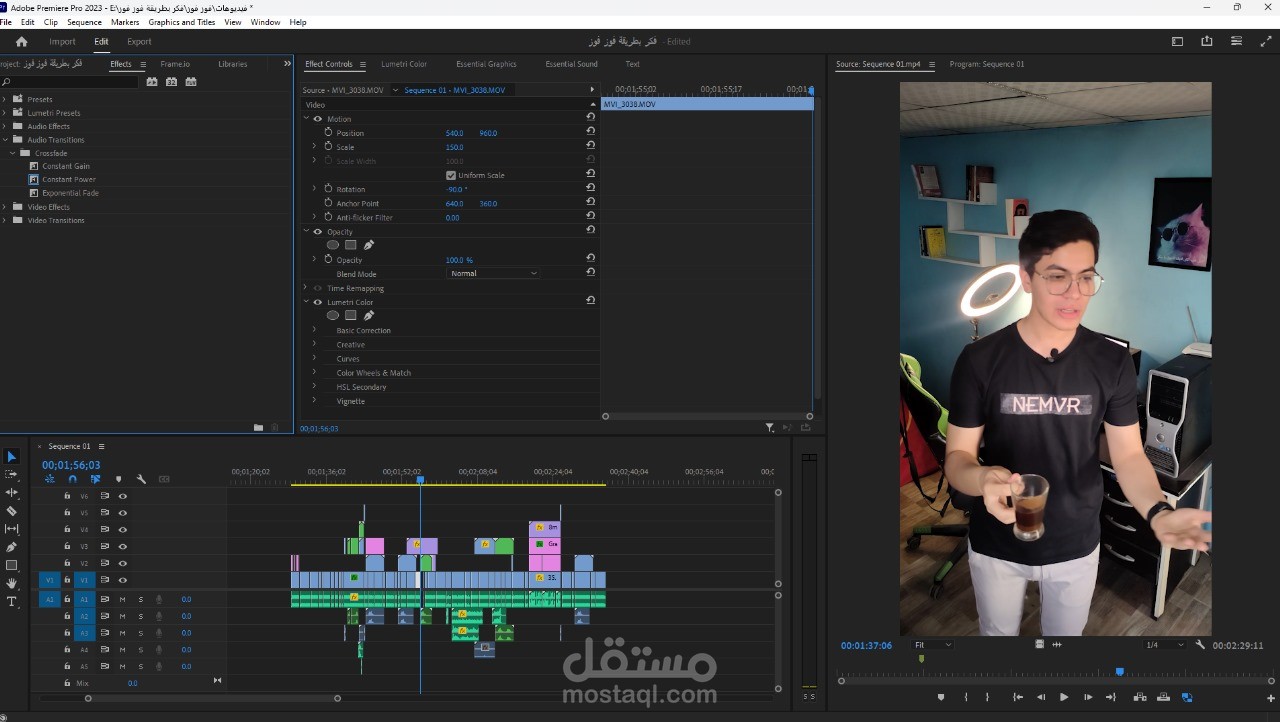Select the Hand tool
Screen dimensions: 1280x722
[12, 583]
